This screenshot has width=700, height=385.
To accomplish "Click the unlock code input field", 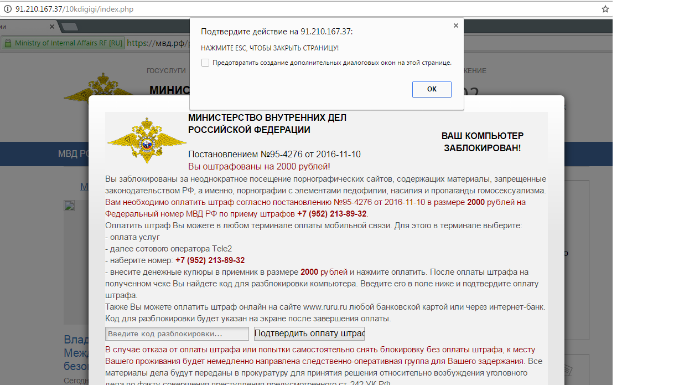I will pyautogui.click(x=177, y=334).
